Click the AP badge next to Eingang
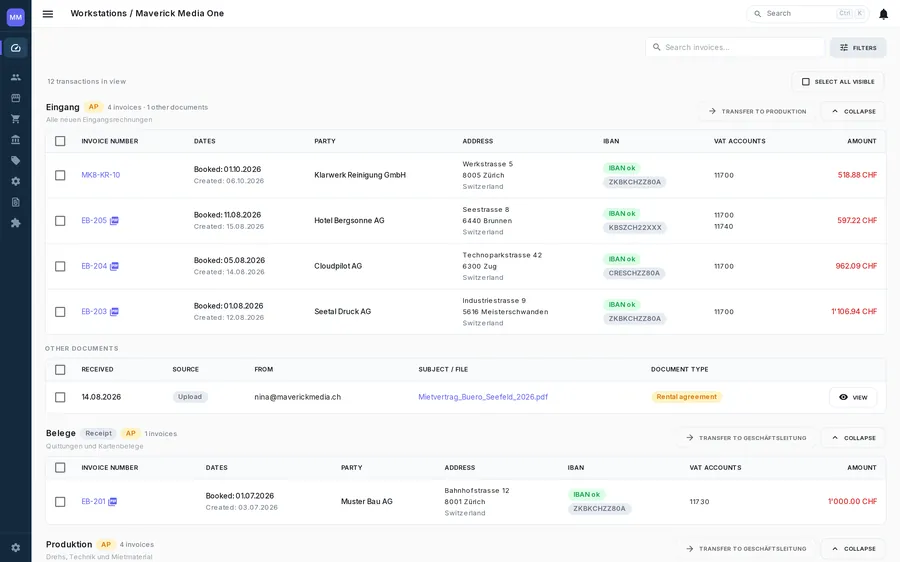This screenshot has width=900, height=562. click(x=94, y=107)
